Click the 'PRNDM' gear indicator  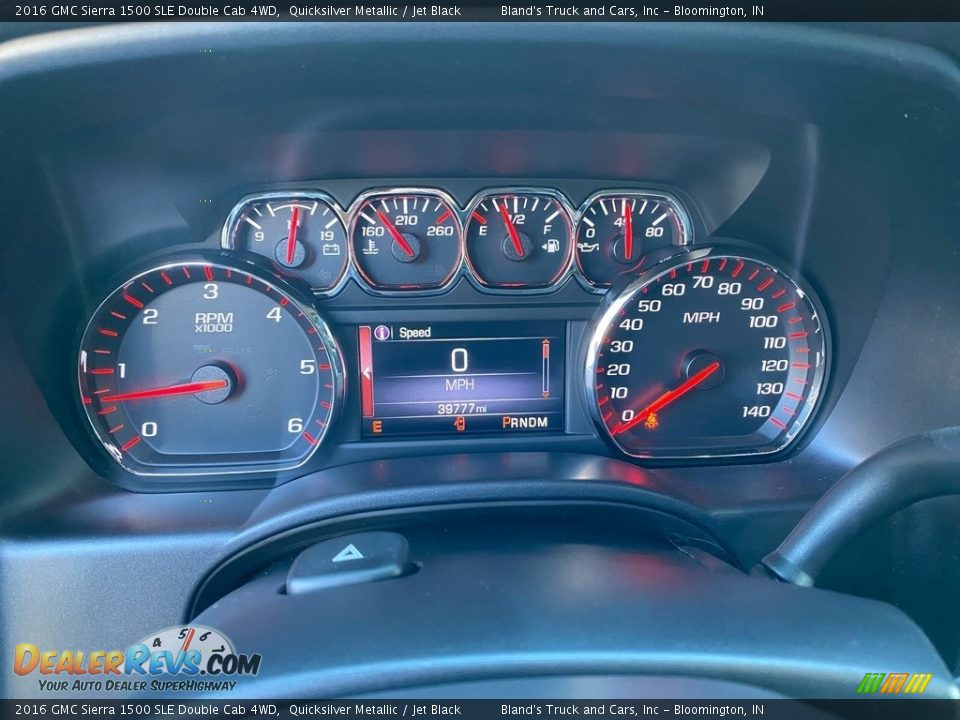525,422
